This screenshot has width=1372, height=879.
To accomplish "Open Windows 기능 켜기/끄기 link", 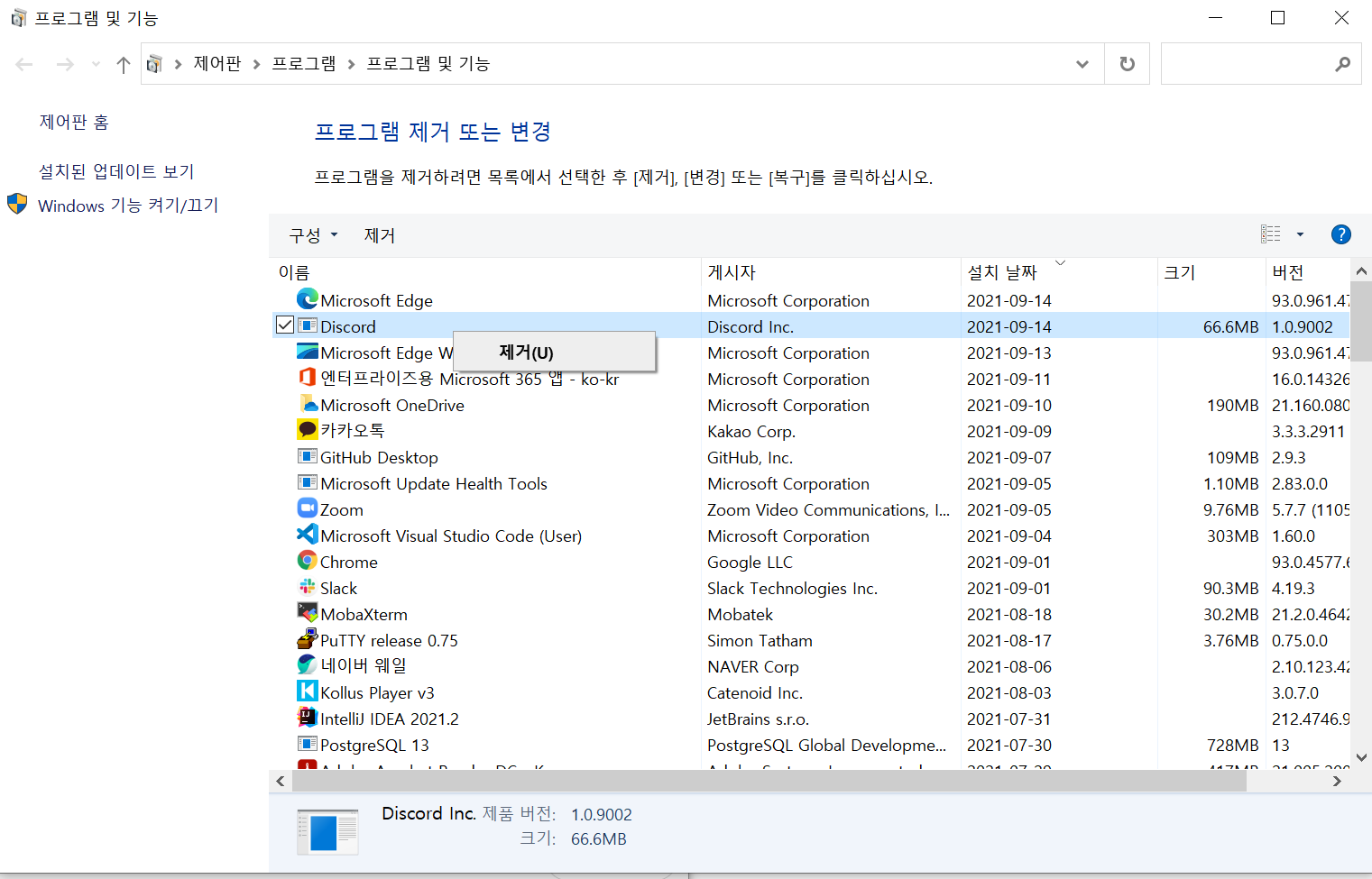I will tap(128, 206).
